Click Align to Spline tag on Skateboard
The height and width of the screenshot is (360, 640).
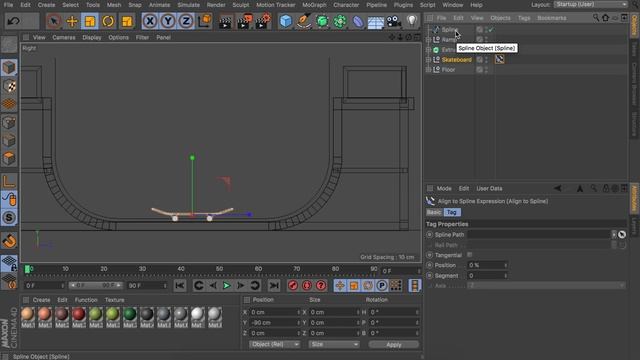[499, 60]
